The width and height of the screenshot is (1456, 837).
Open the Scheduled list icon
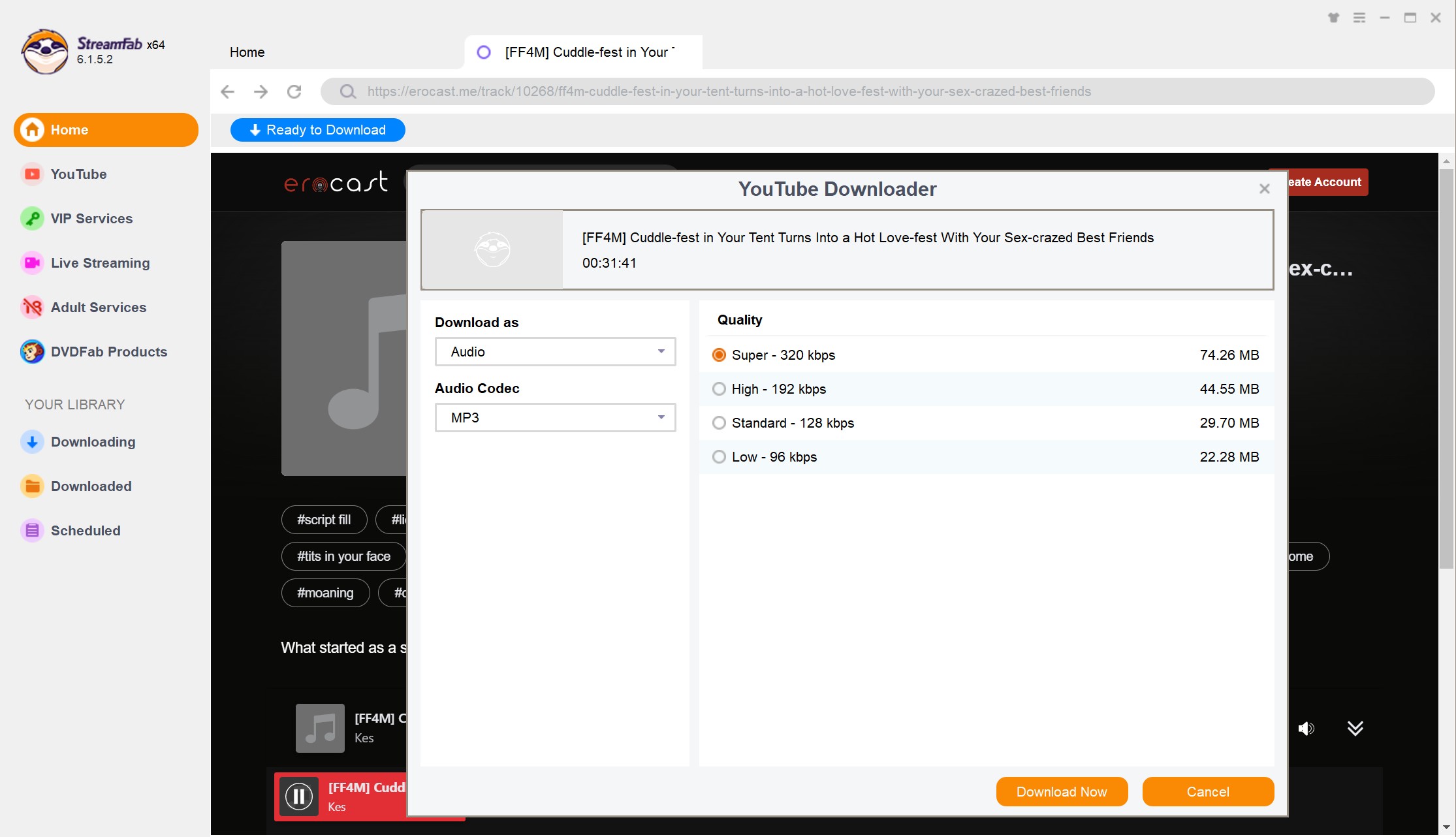point(32,531)
